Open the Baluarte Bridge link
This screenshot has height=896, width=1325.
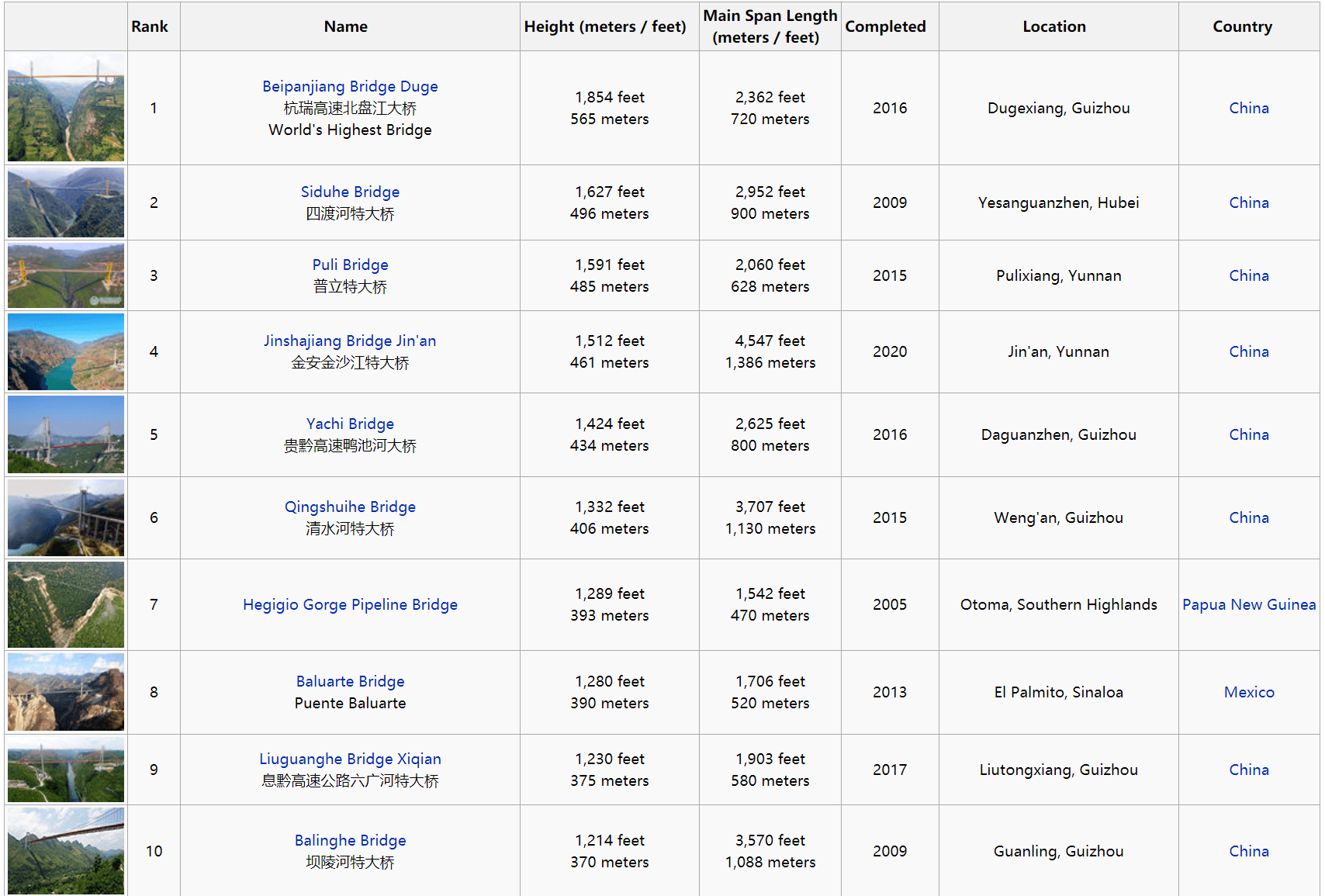(350, 681)
